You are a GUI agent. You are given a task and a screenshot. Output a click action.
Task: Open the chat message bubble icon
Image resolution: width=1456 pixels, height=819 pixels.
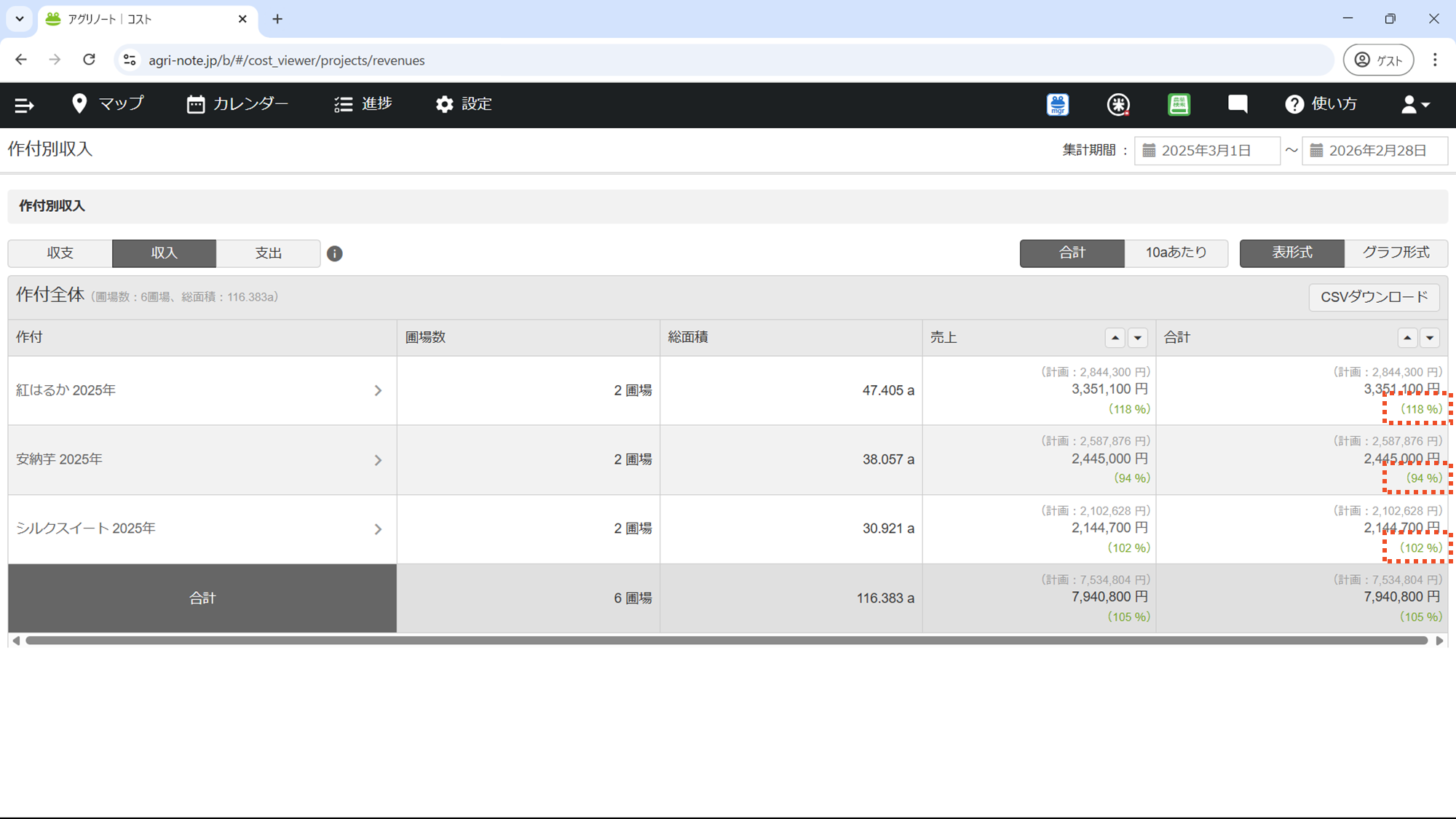1238,104
